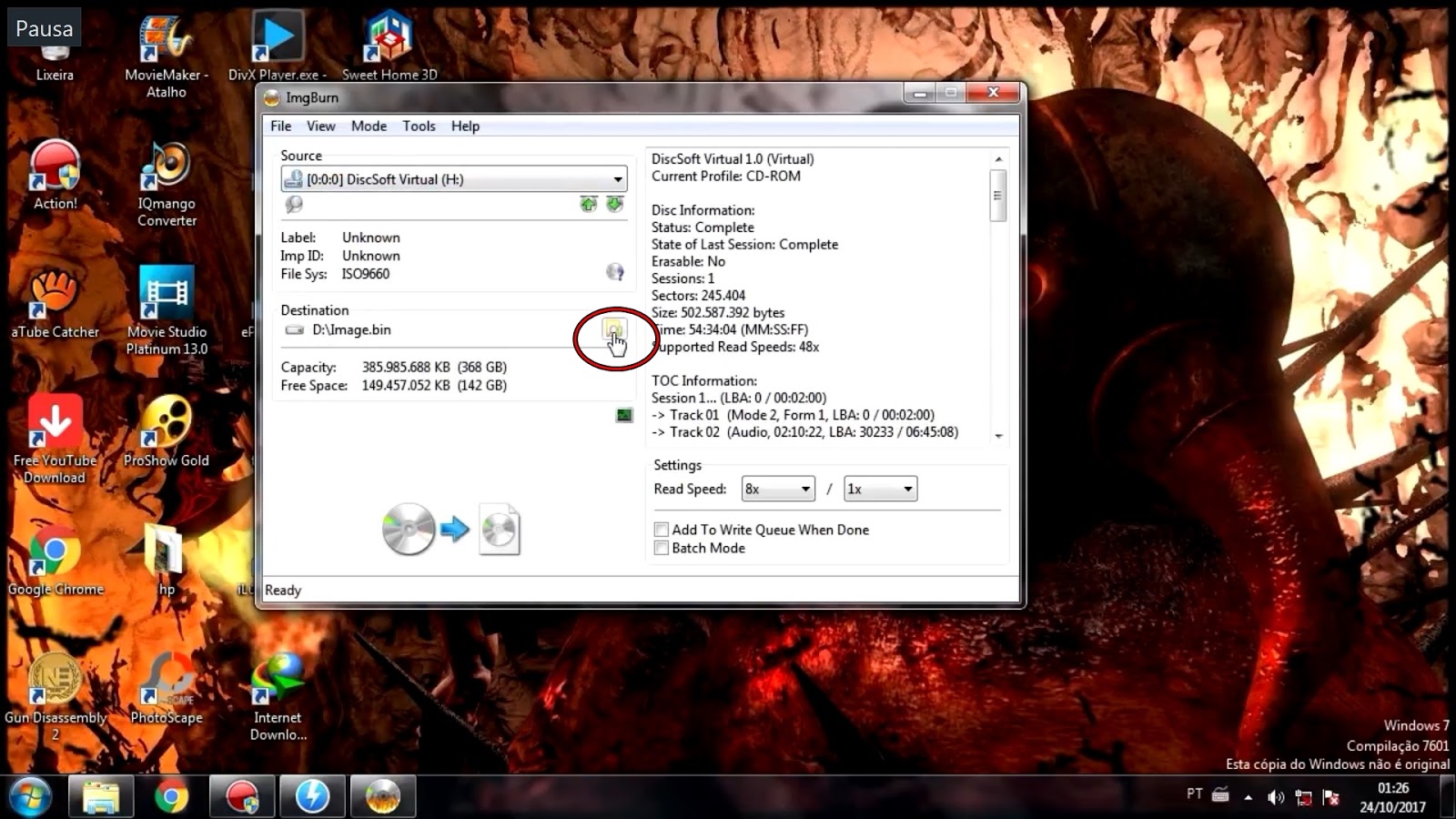Image resolution: width=1456 pixels, height=819 pixels.
Task: Open Sweet Home 3D desktop icon
Action: tap(389, 45)
